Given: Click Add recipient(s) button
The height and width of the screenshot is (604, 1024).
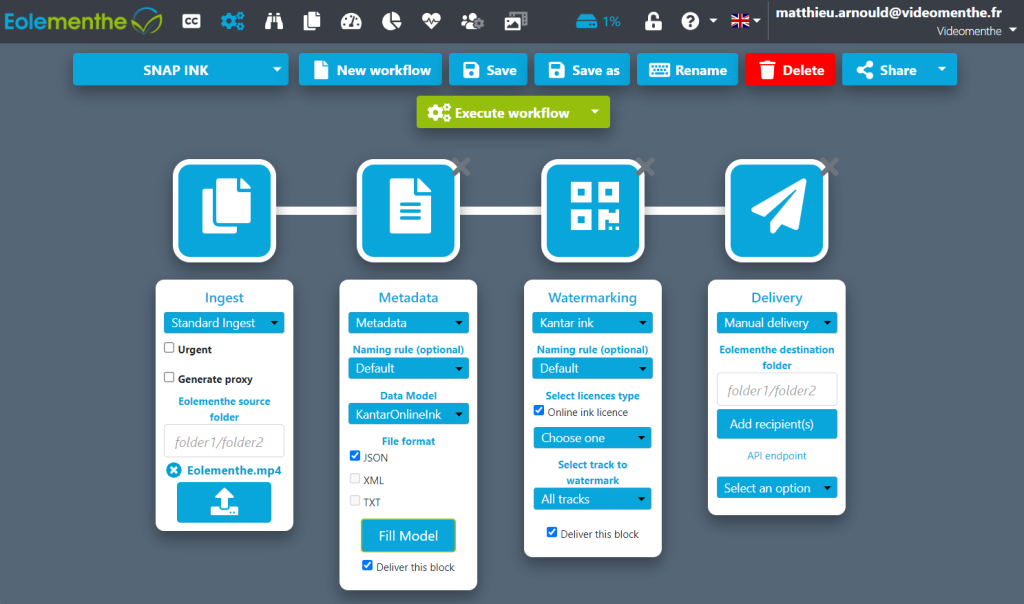Looking at the screenshot, I should pyautogui.click(x=776, y=424).
